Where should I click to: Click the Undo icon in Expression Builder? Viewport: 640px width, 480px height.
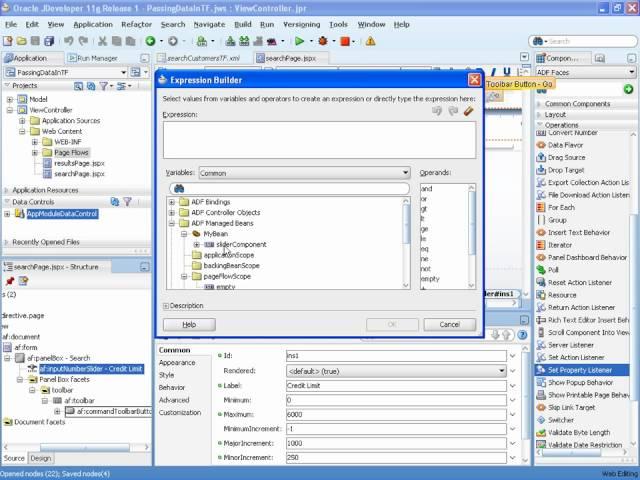437,111
